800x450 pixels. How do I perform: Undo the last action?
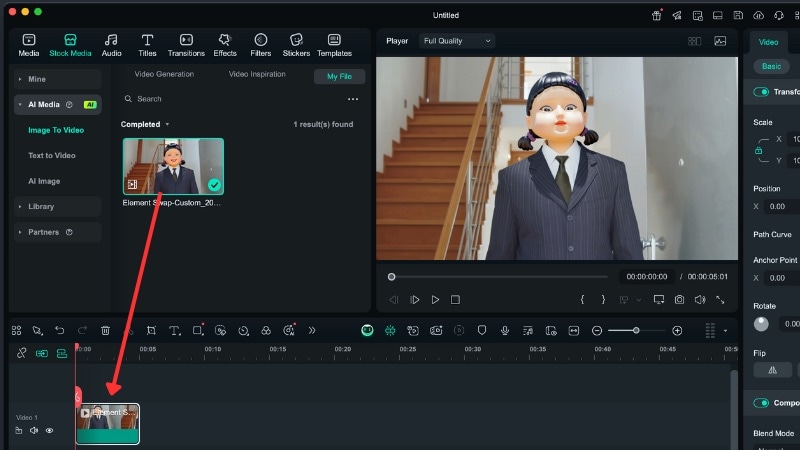pos(60,331)
